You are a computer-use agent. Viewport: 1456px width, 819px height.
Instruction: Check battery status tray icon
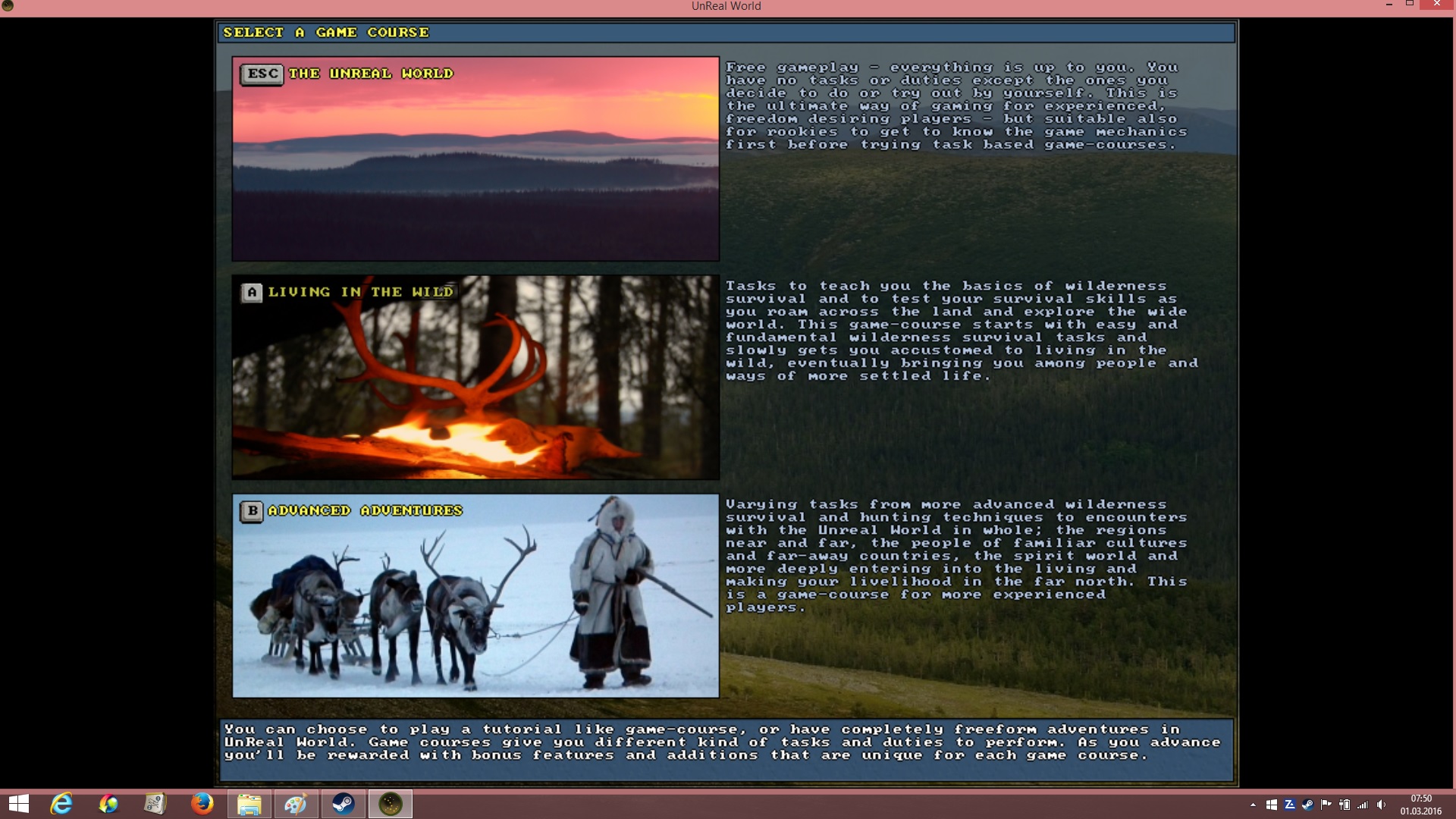click(1345, 805)
